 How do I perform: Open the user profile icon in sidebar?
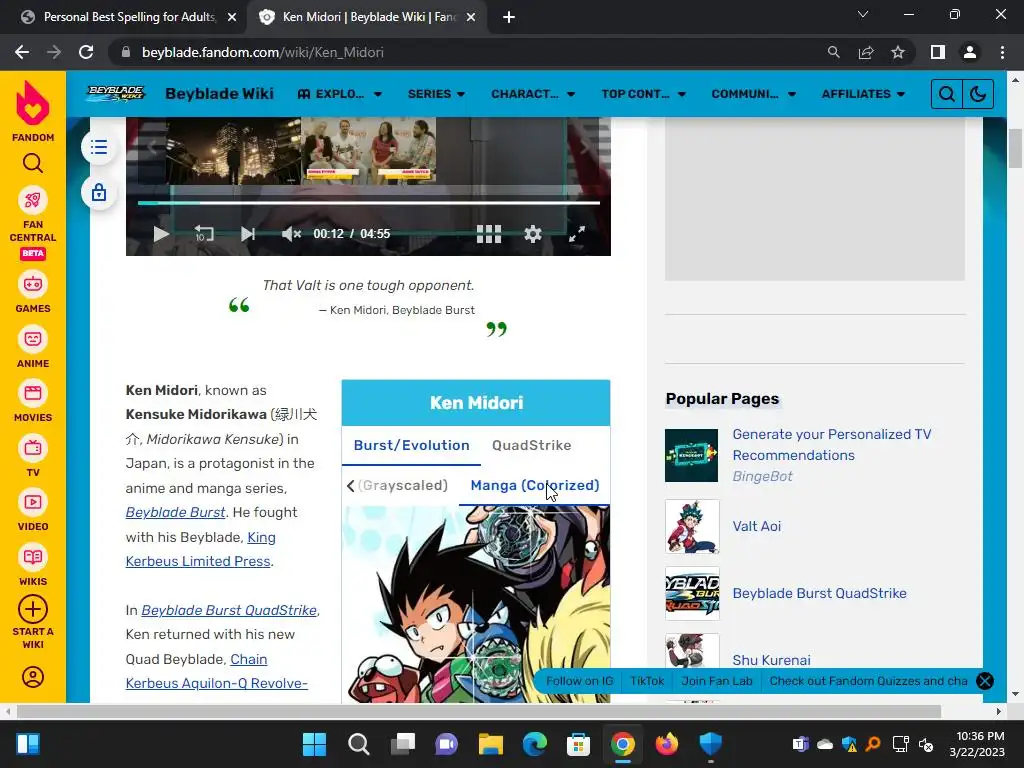33,677
